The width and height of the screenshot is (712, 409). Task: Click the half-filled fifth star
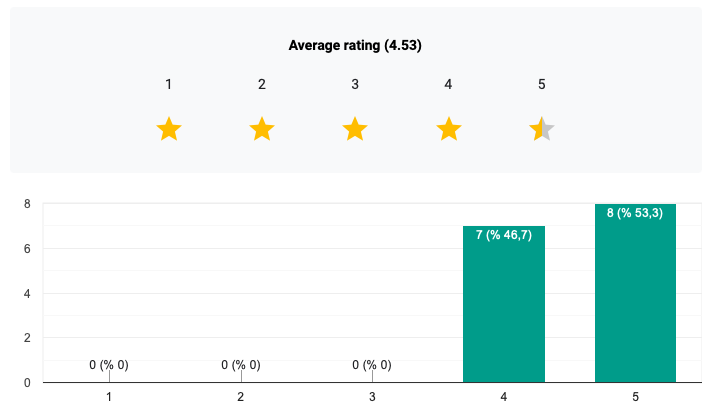coord(542,129)
